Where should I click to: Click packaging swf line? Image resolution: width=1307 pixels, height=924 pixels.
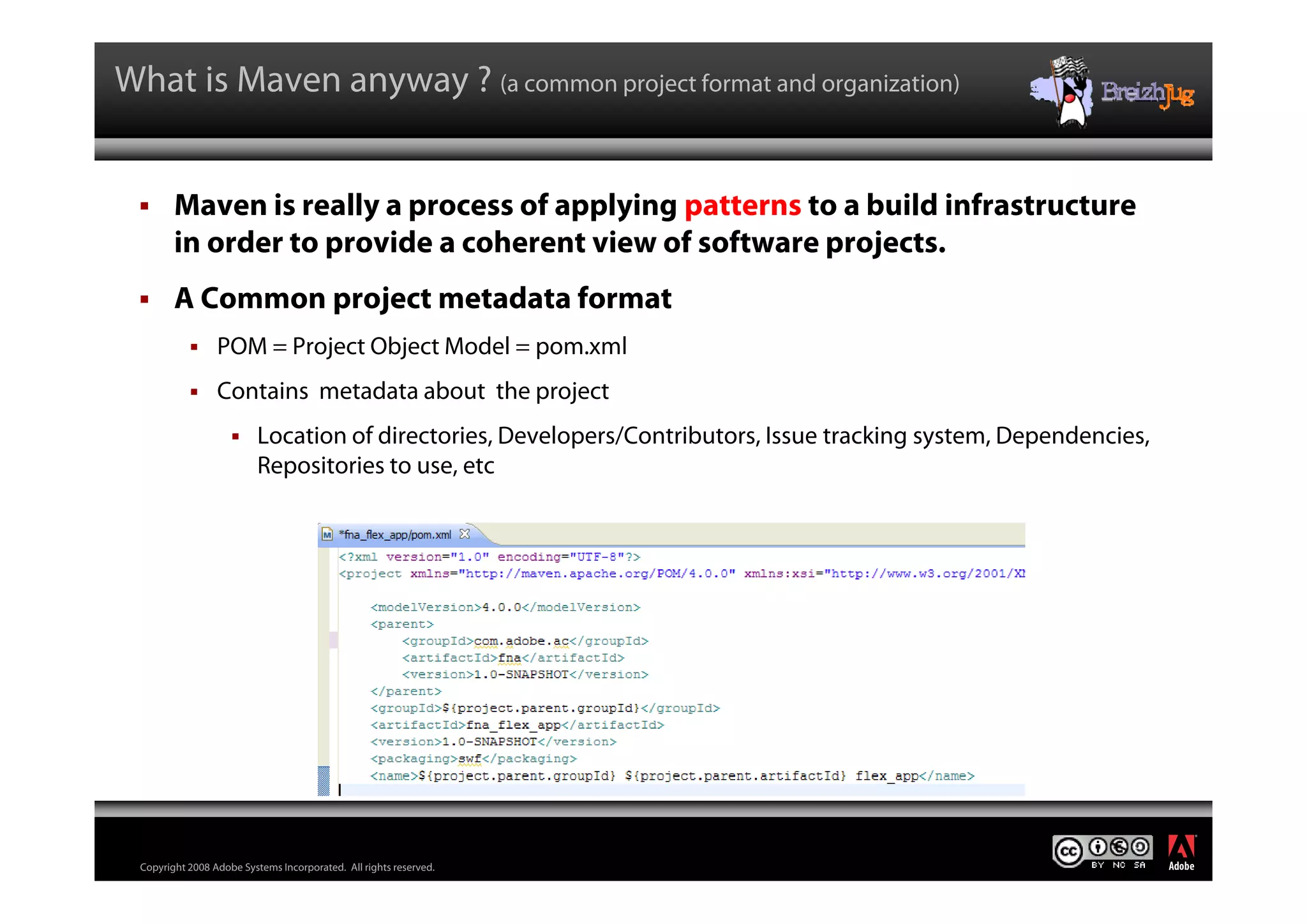[474, 759]
